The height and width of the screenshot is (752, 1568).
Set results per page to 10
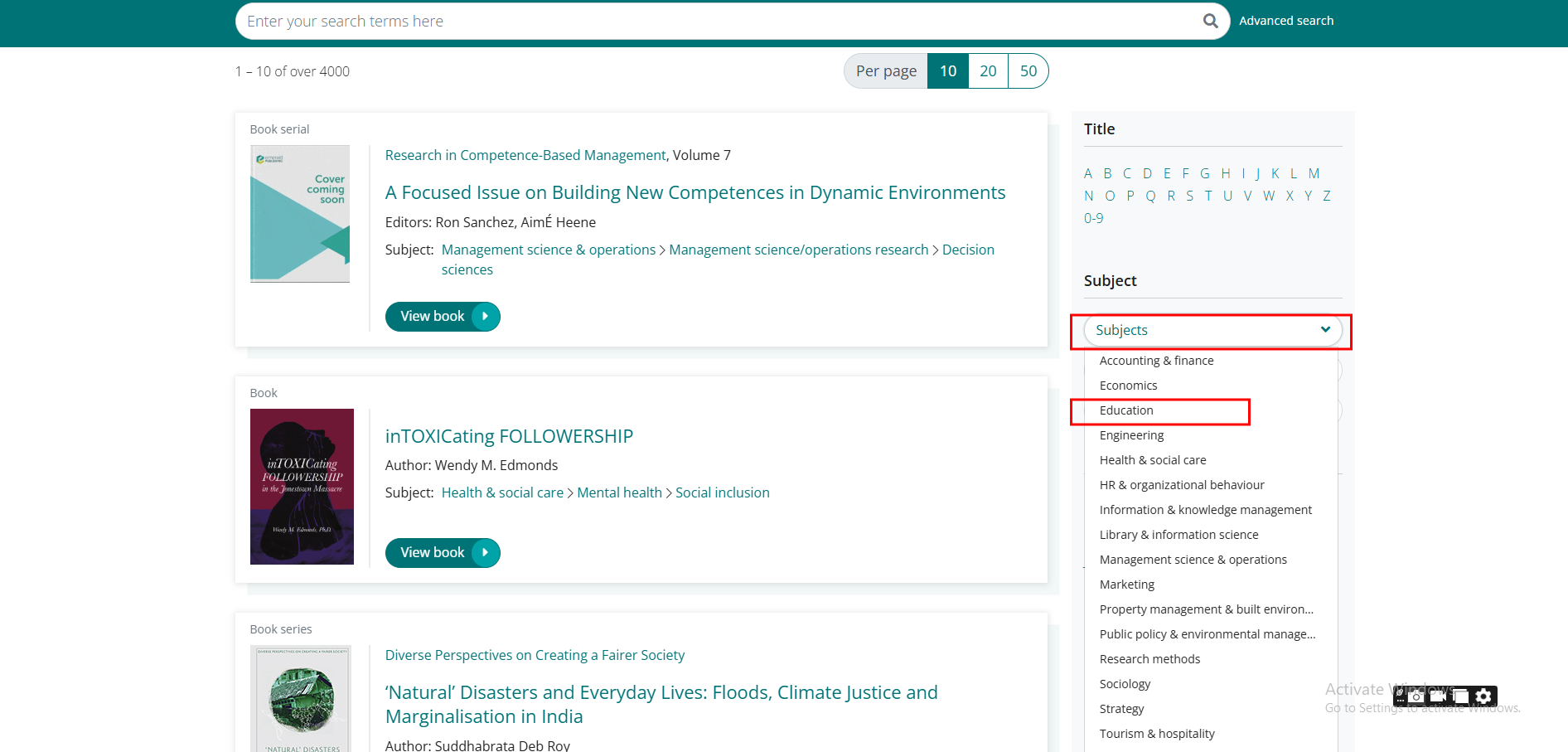pyautogui.click(x=948, y=71)
